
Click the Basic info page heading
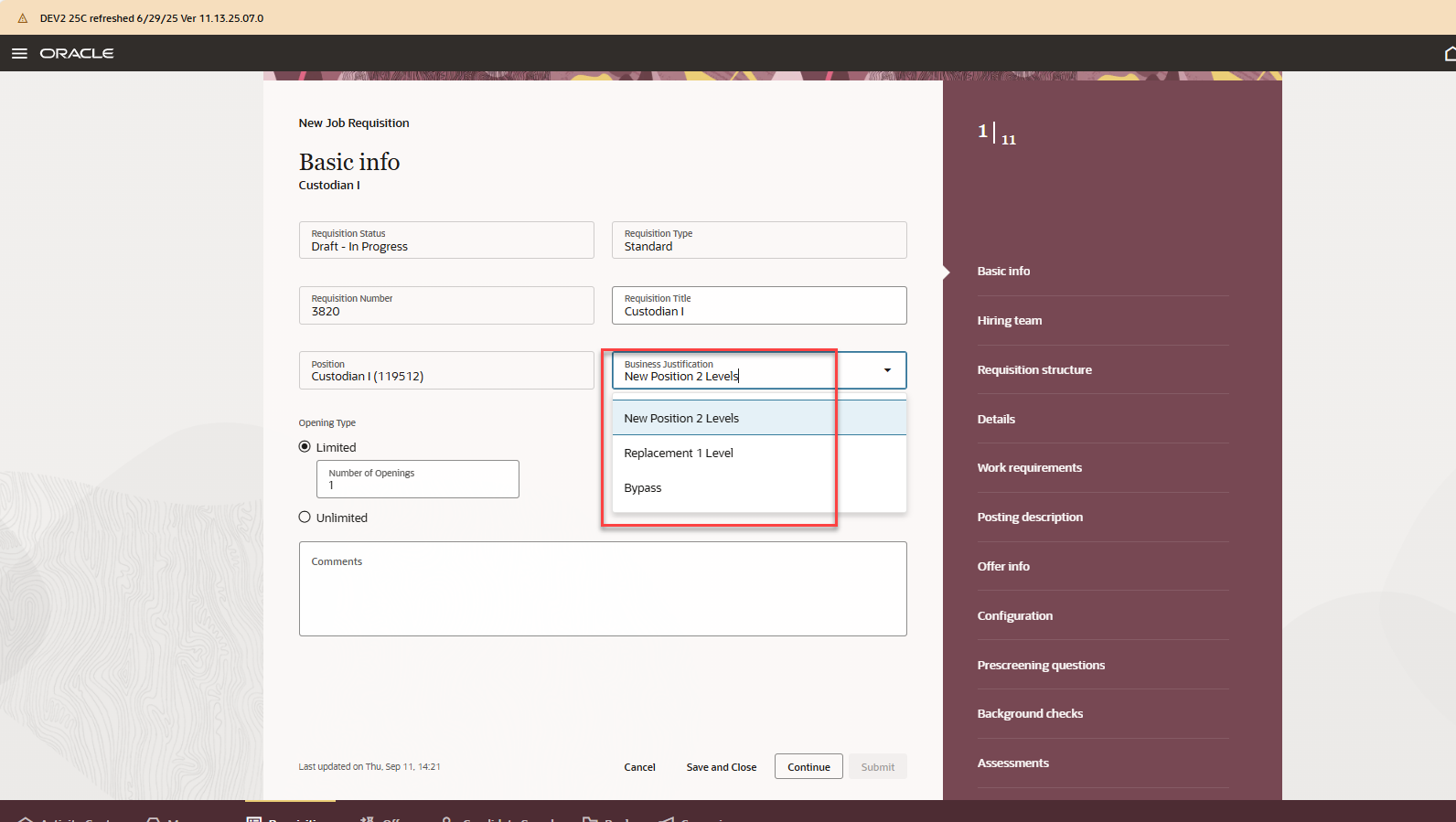(349, 162)
